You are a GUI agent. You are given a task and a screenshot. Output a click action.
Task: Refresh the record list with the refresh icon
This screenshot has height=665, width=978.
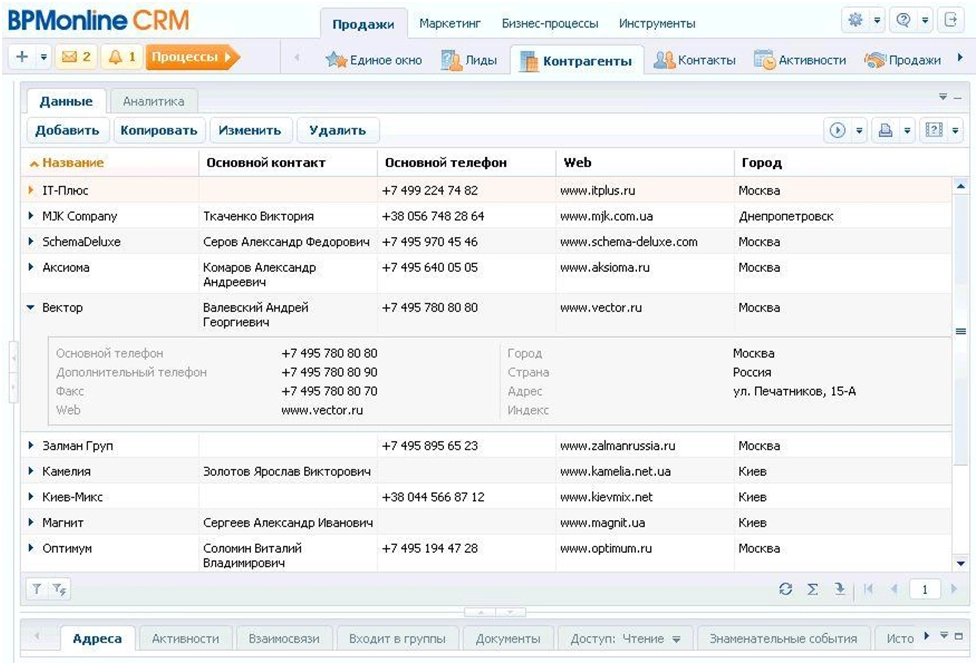point(786,589)
